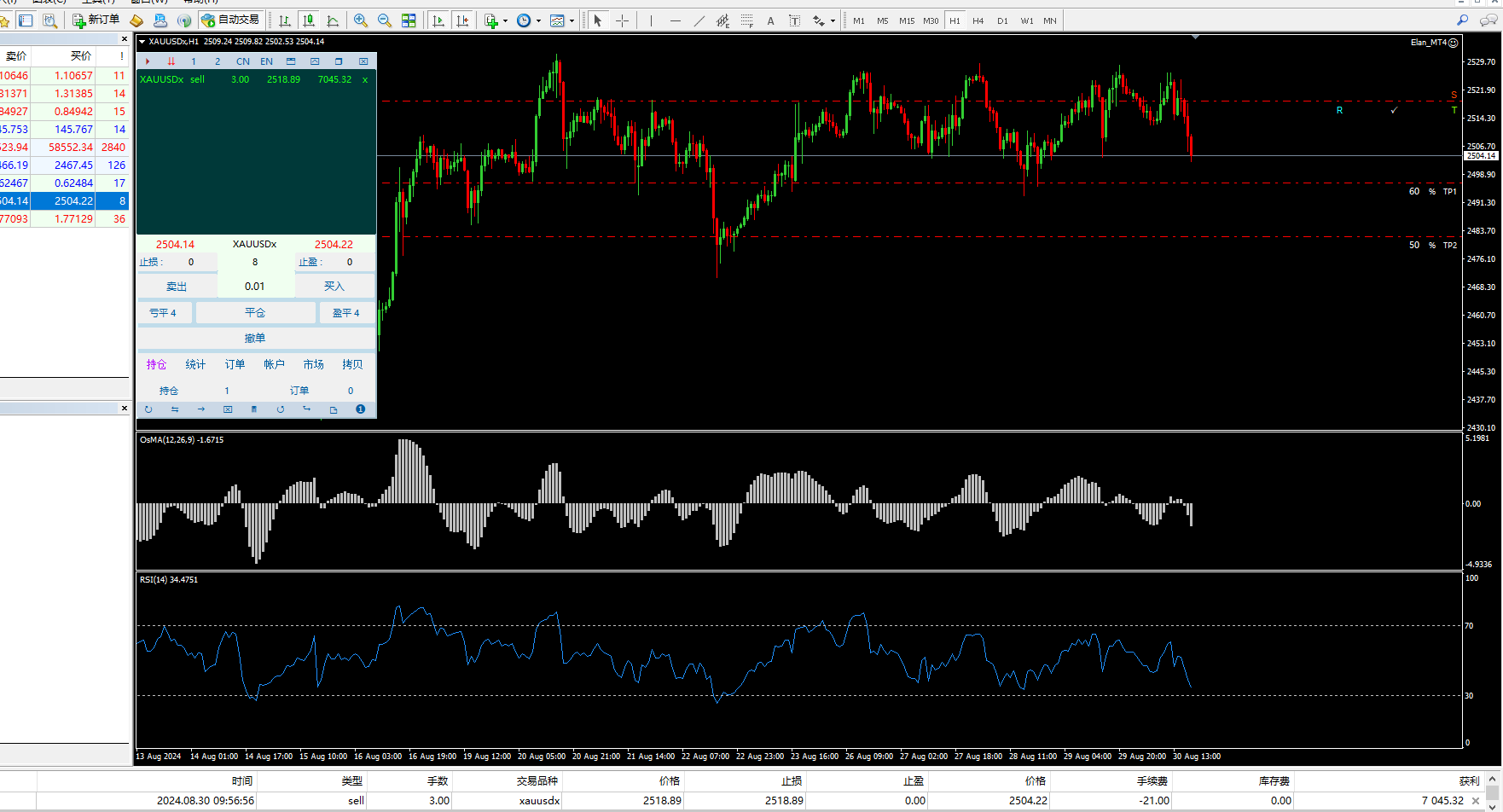The image size is (1503, 812).
Task: Edit the 0.01 lot size field
Action: pyautogui.click(x=255, y=287)
